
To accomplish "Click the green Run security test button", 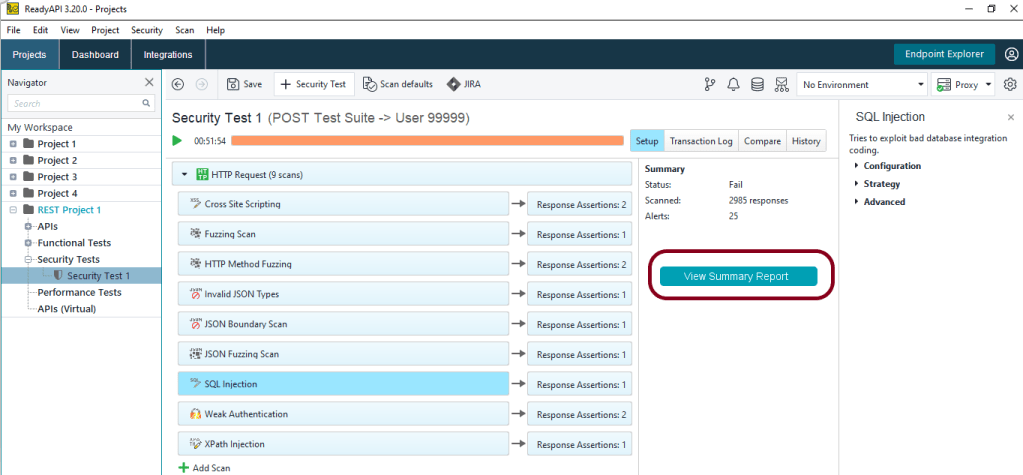I will click(178, 141).
